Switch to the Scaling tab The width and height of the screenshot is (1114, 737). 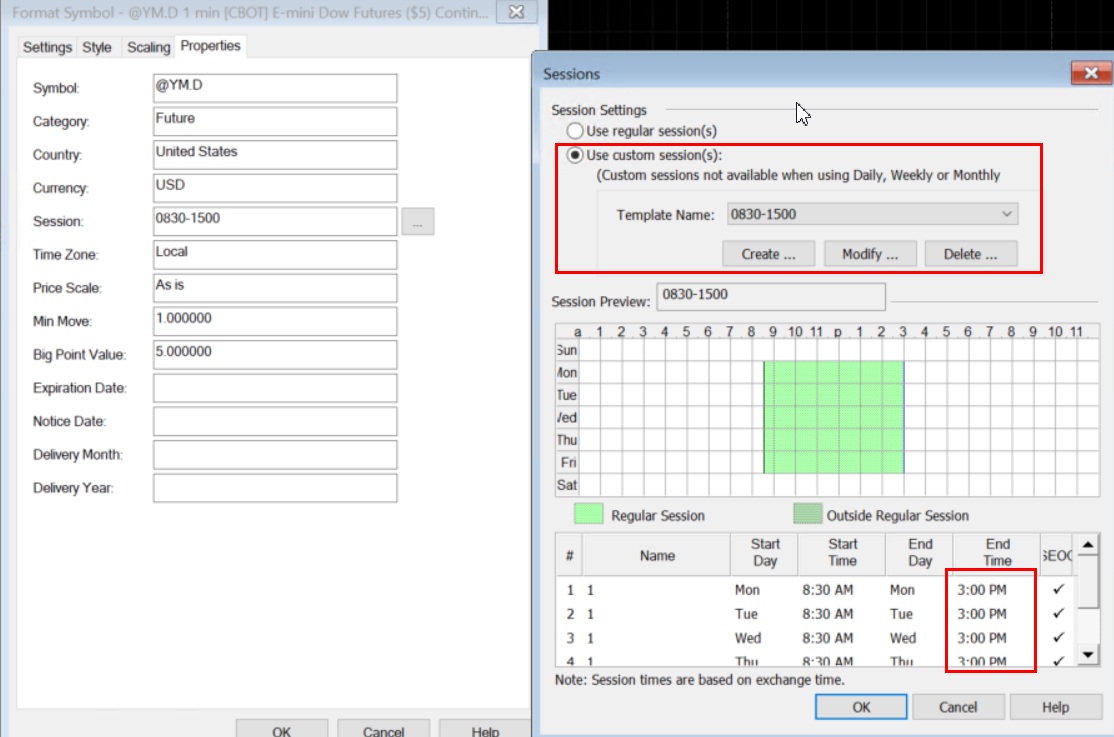148,47
